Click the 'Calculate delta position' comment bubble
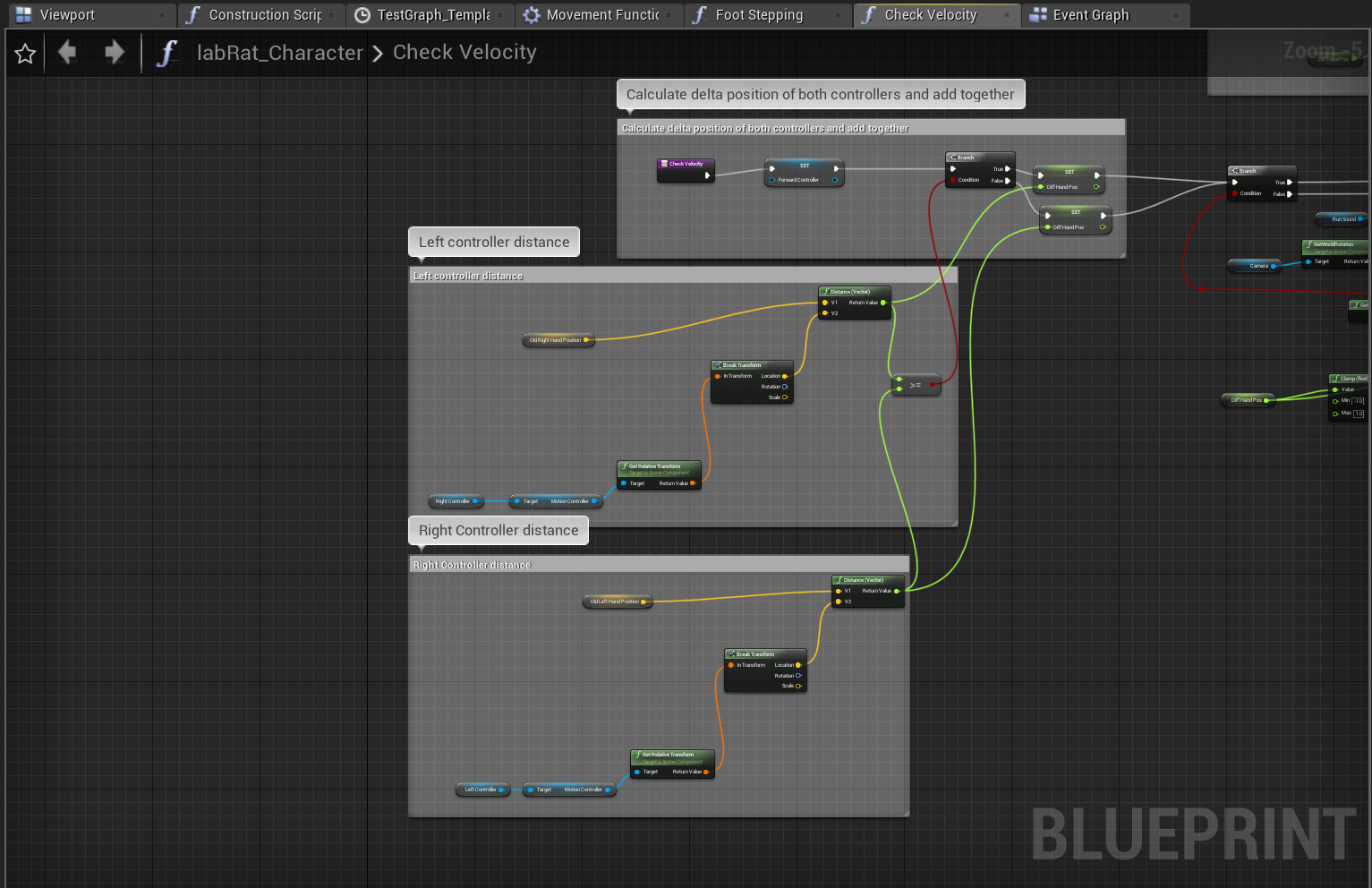 [821, 94]
